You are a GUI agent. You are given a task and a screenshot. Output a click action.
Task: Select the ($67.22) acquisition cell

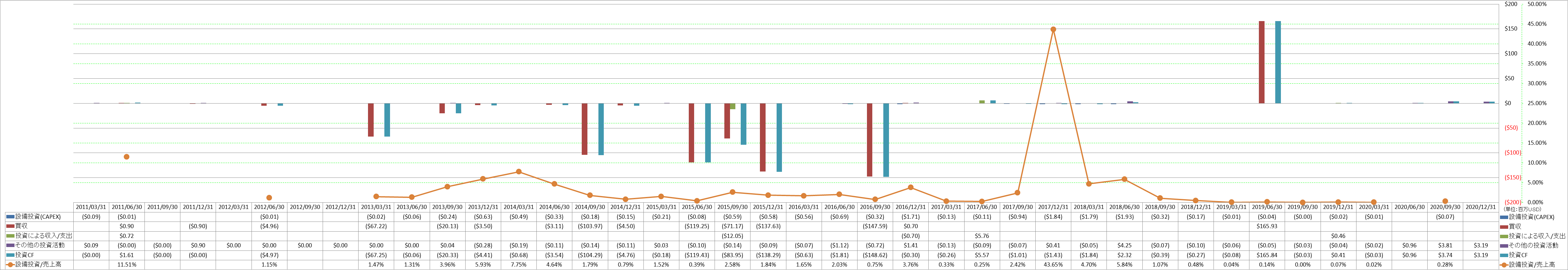pyautogui.click(x=376, y=226)
